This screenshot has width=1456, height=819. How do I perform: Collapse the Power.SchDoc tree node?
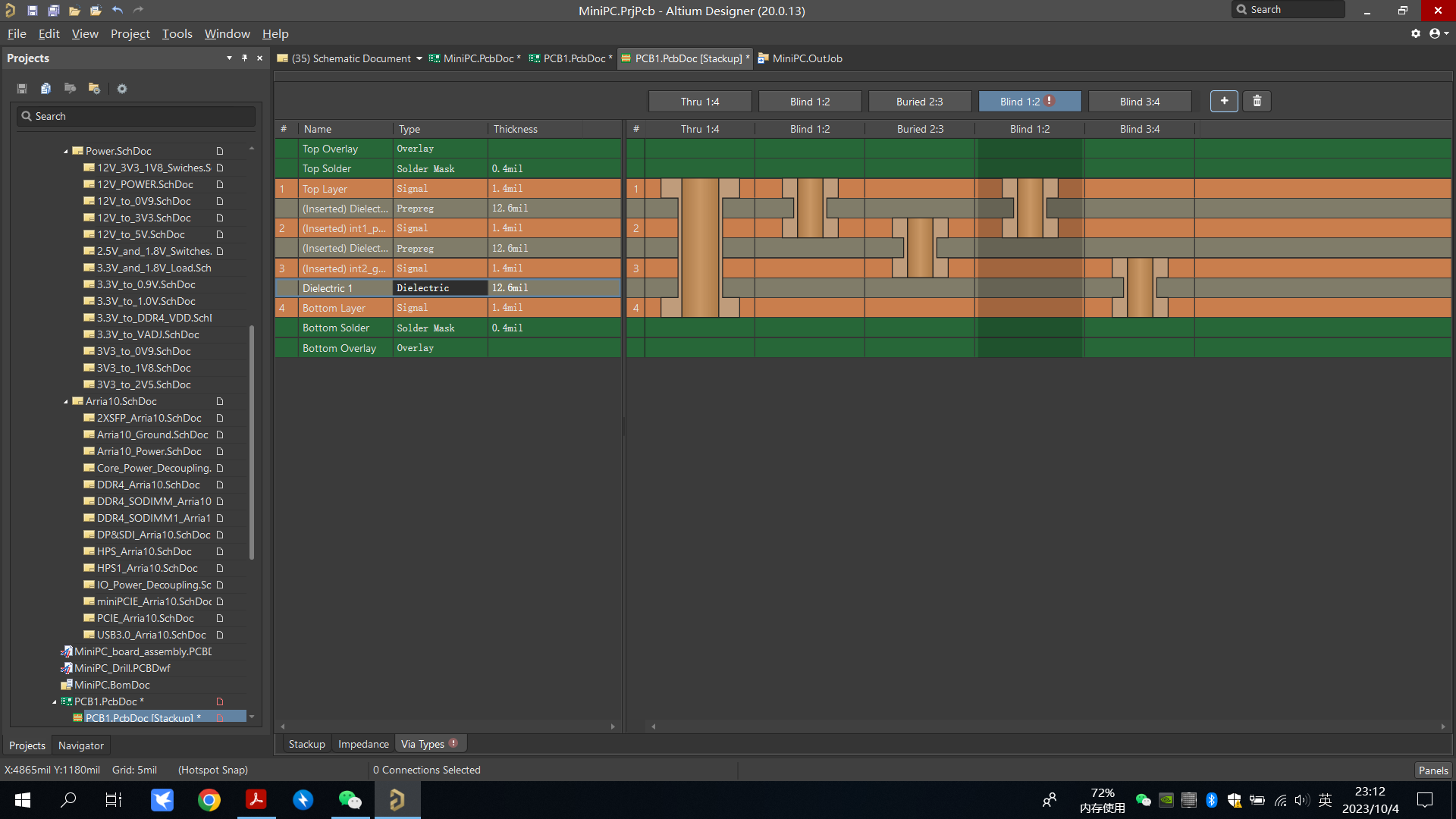point(66,151)
